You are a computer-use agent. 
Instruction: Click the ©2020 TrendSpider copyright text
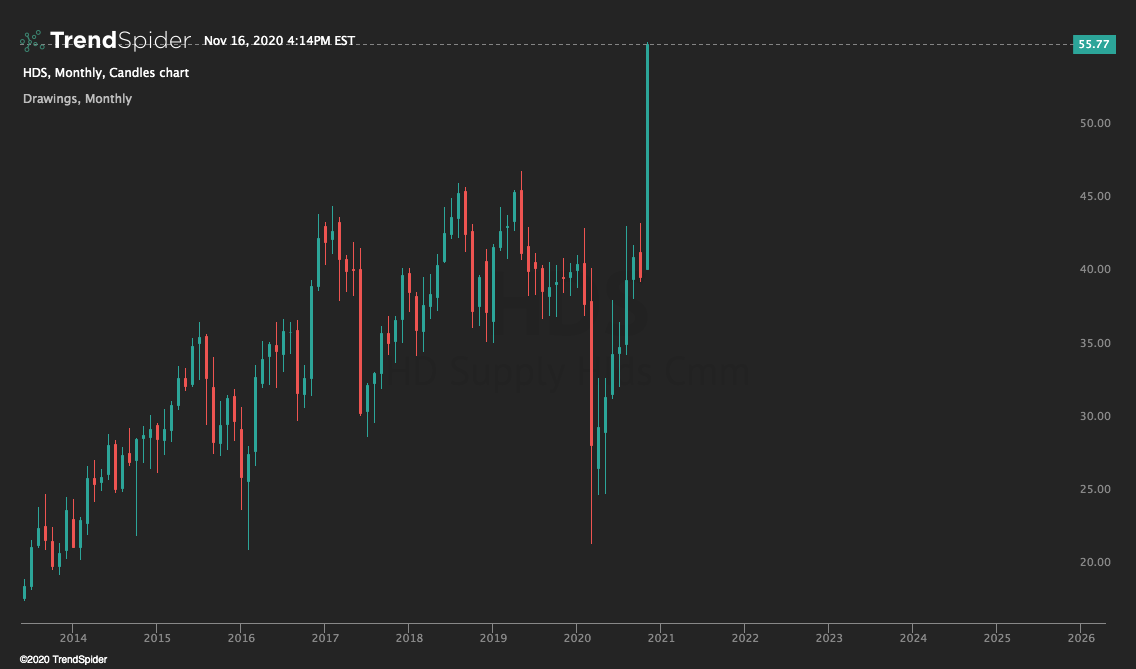[x=64, y=660]
